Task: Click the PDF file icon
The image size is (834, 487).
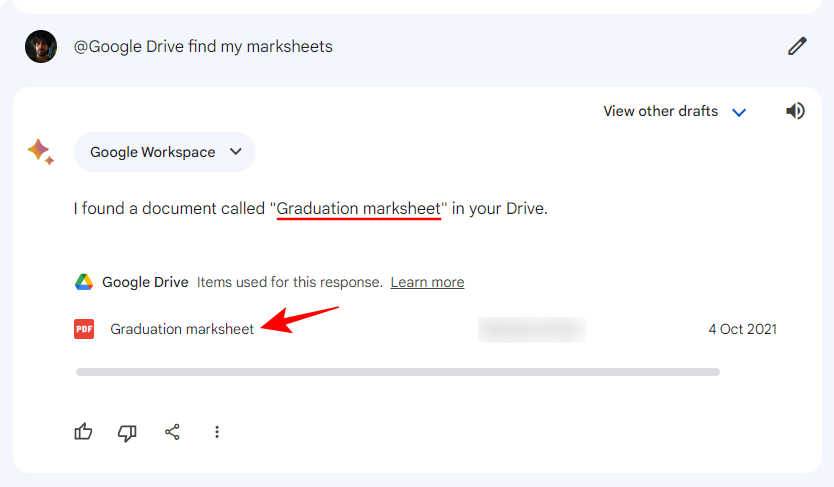Action: coord(84,329)
